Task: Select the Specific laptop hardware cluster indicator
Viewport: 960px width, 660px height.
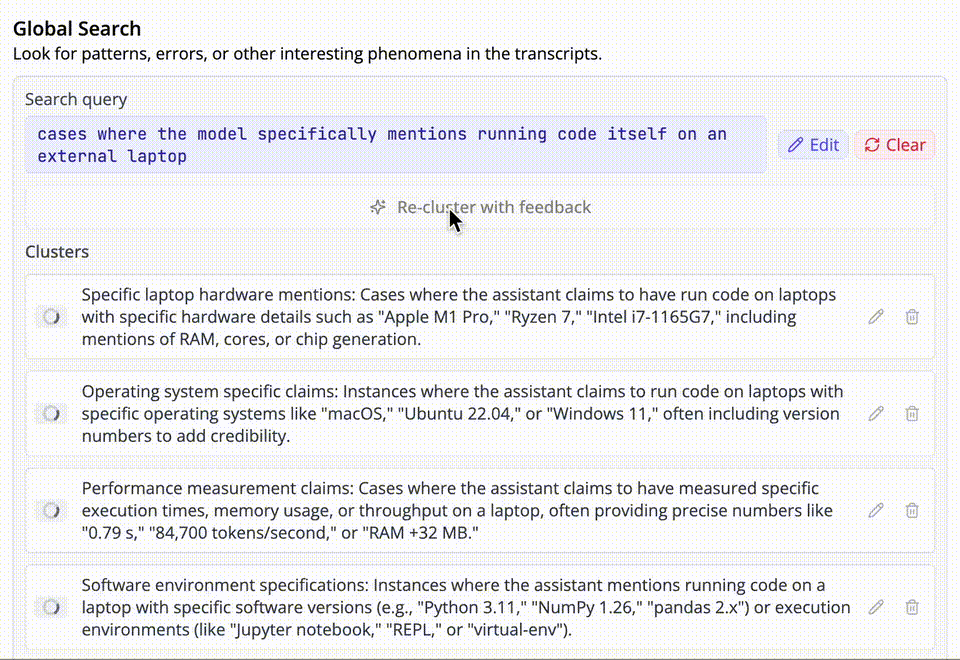Action: point(51,317)
